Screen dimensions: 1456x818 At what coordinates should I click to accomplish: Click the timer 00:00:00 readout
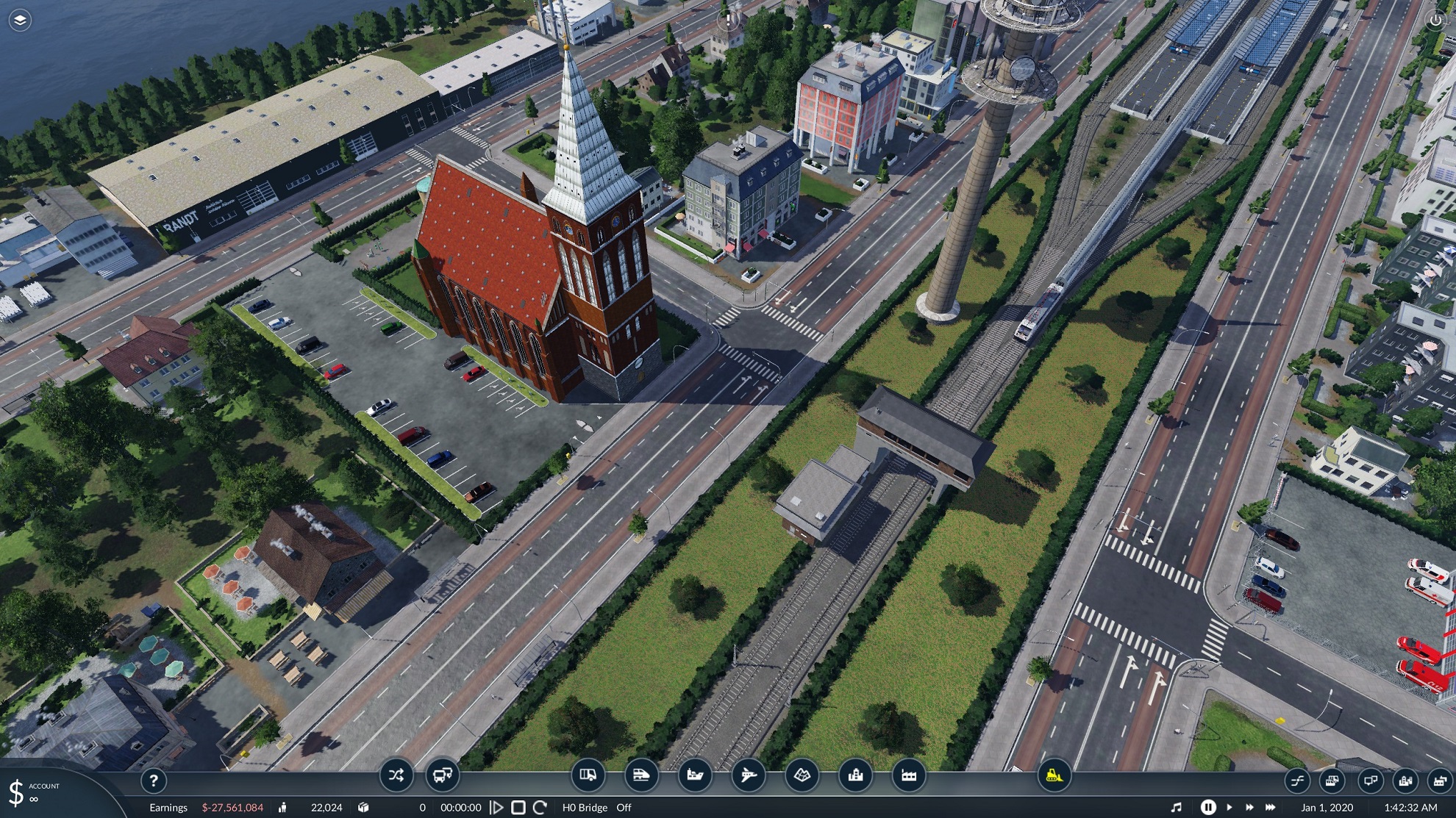460,807
